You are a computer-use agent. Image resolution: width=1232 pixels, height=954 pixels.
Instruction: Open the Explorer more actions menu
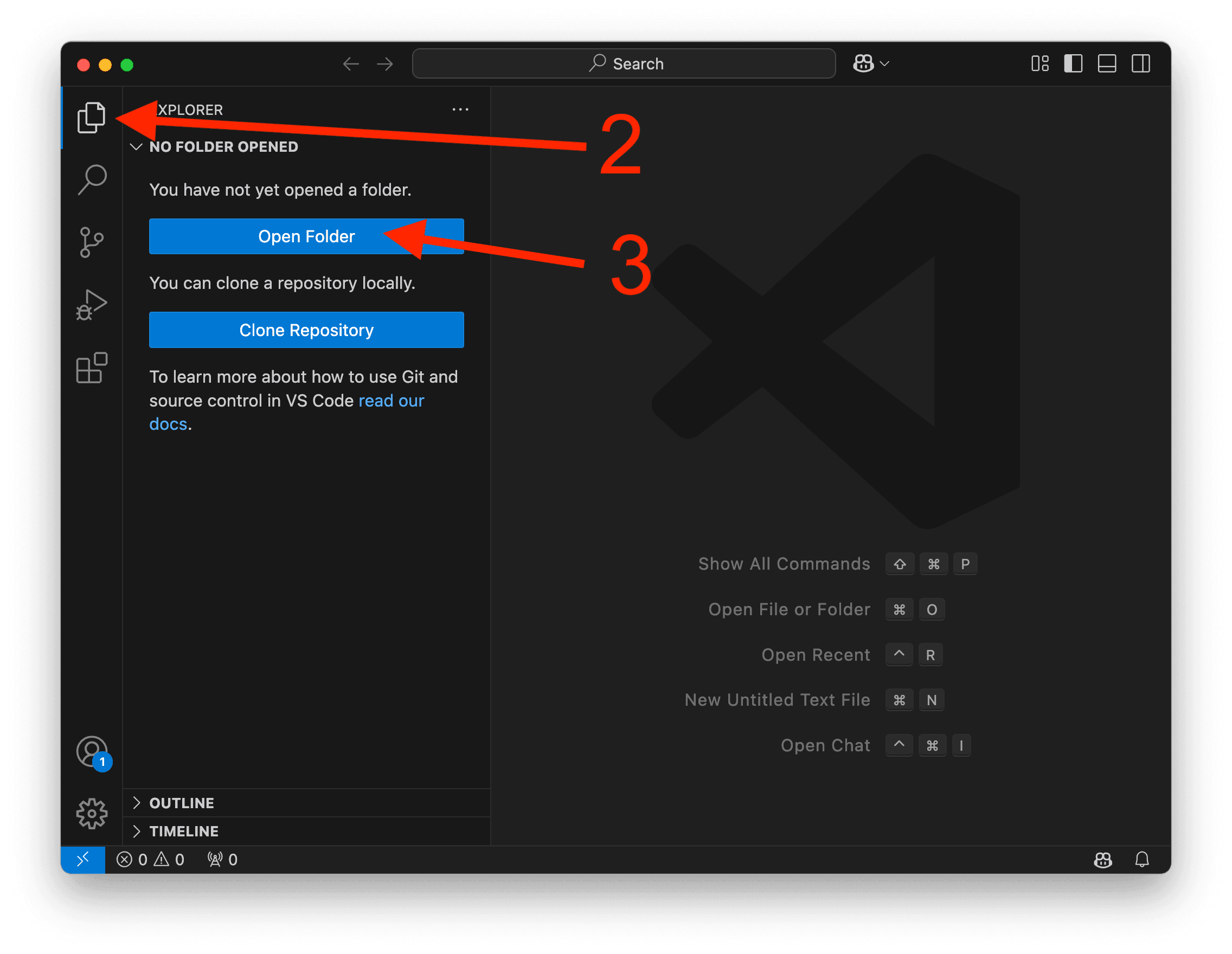[x=460, y=109]
